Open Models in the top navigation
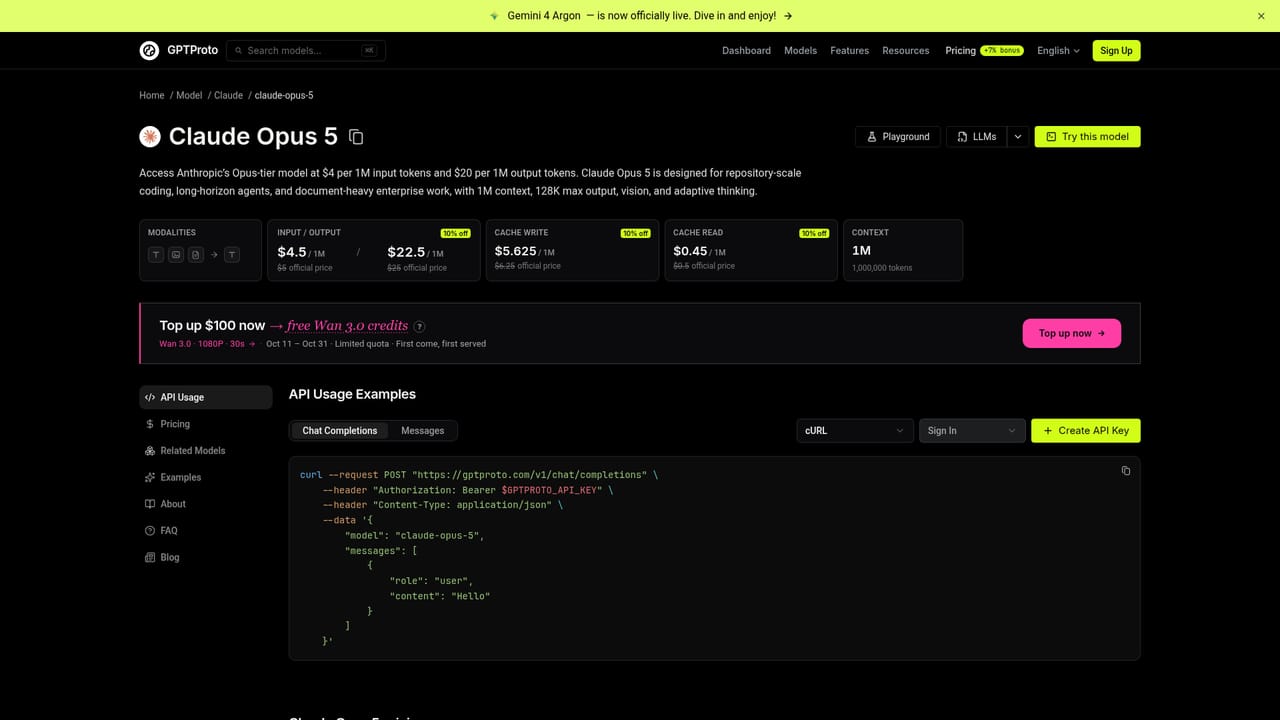Screen dimensions: 1280x720 800,51
